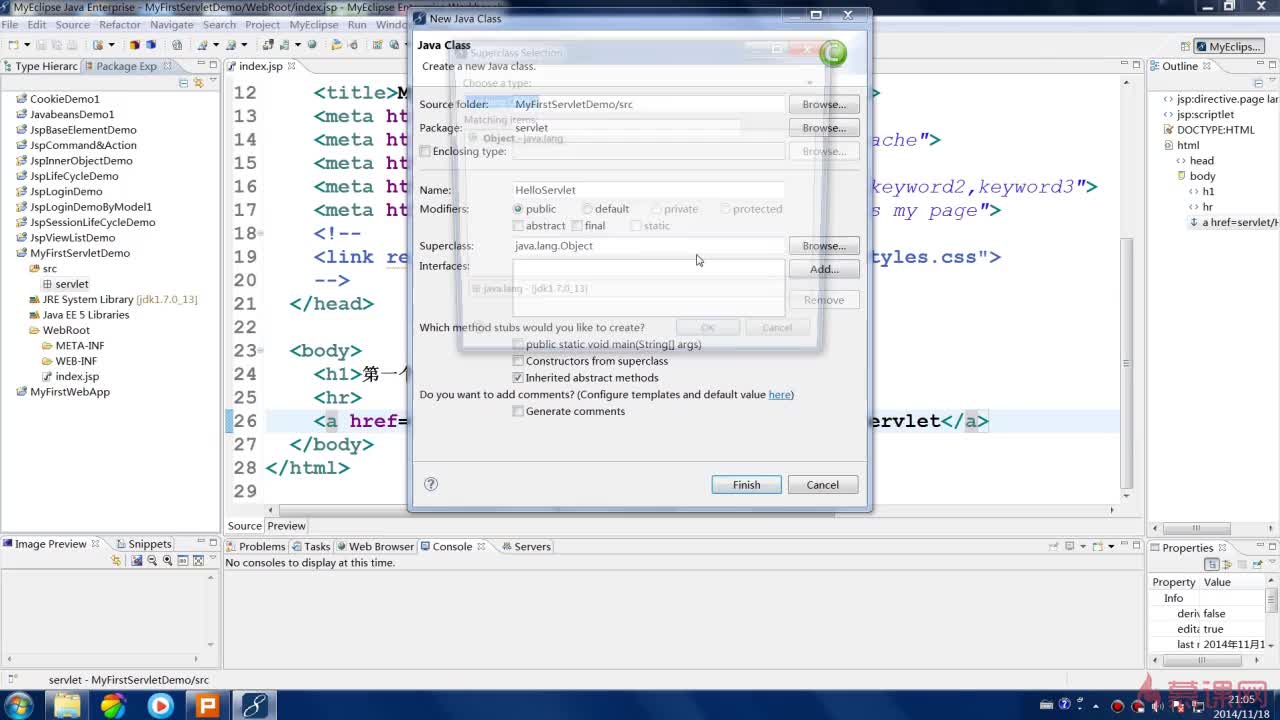Open the Refactor menu
The width and height of the screenshot is (1280, 720).
tap(120, 25)
